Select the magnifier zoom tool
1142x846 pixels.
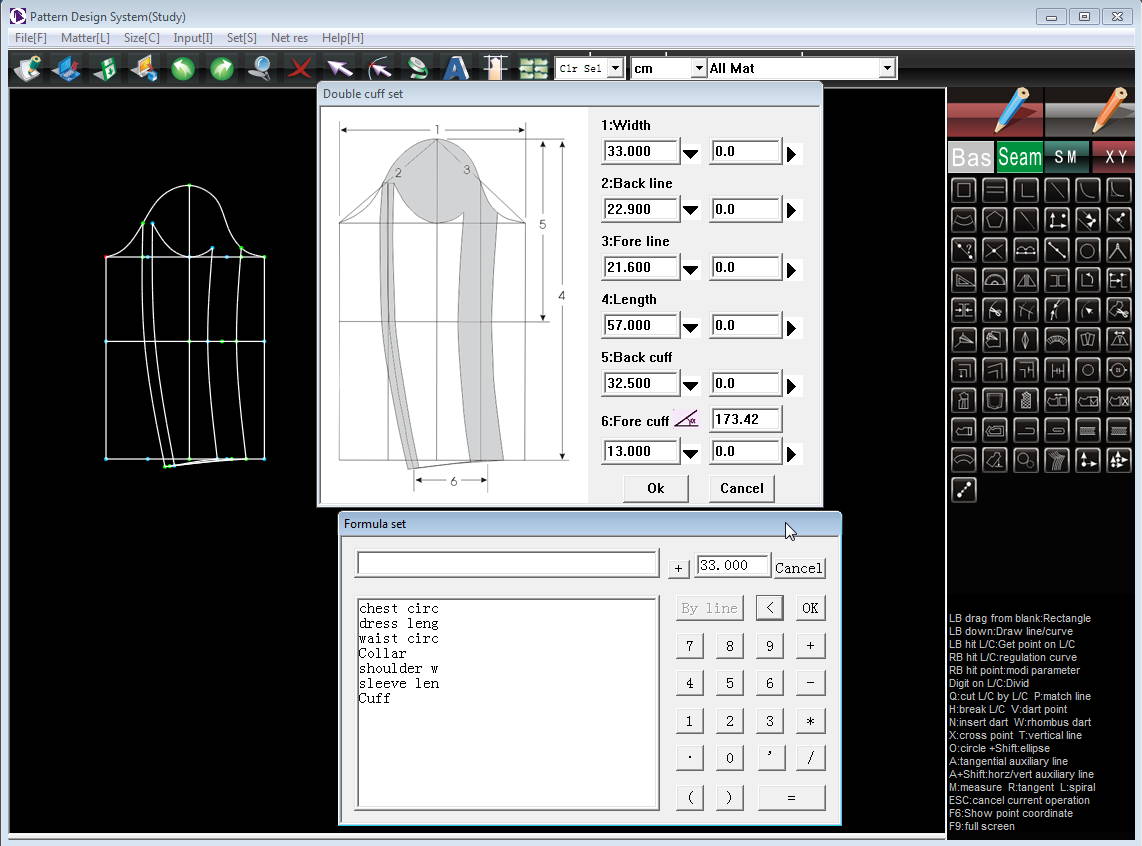pos(260,68)
